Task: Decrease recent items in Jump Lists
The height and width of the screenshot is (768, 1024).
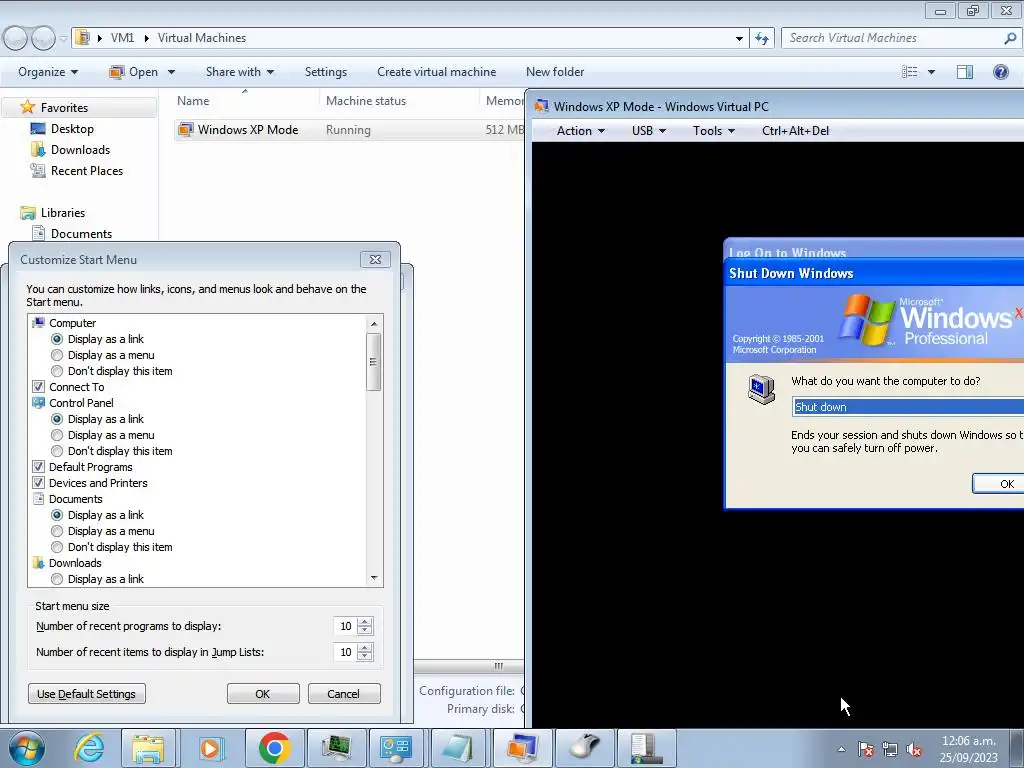Action: (x=365, y=656)
